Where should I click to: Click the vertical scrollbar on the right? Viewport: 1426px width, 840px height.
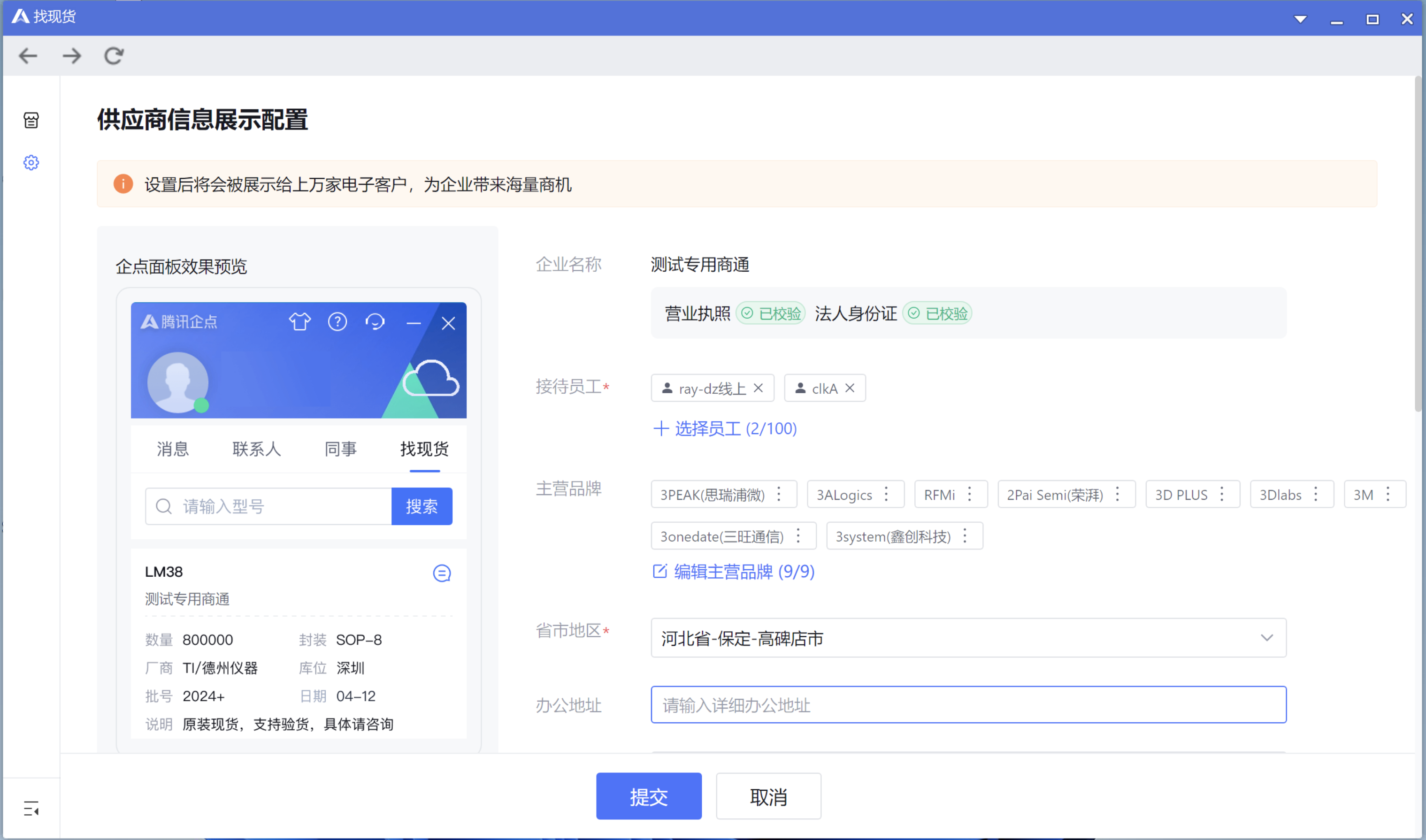pyautogui.click(x=1418, y=244)
